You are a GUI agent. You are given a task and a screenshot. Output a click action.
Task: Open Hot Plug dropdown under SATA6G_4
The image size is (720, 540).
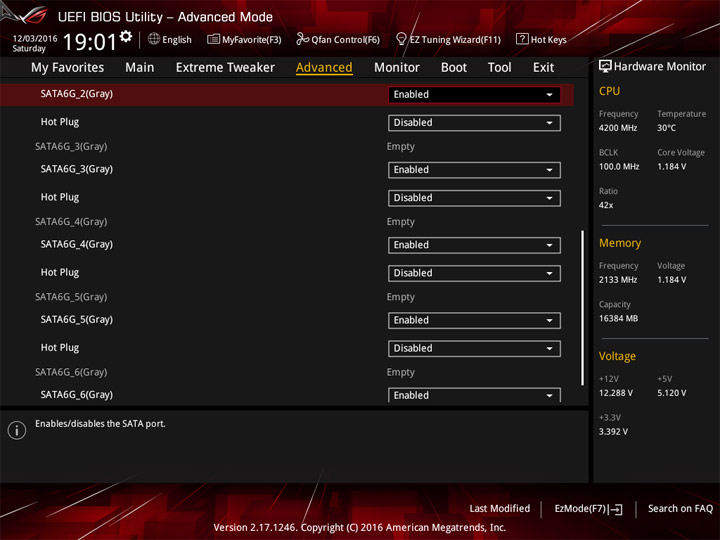pos(474,273)
